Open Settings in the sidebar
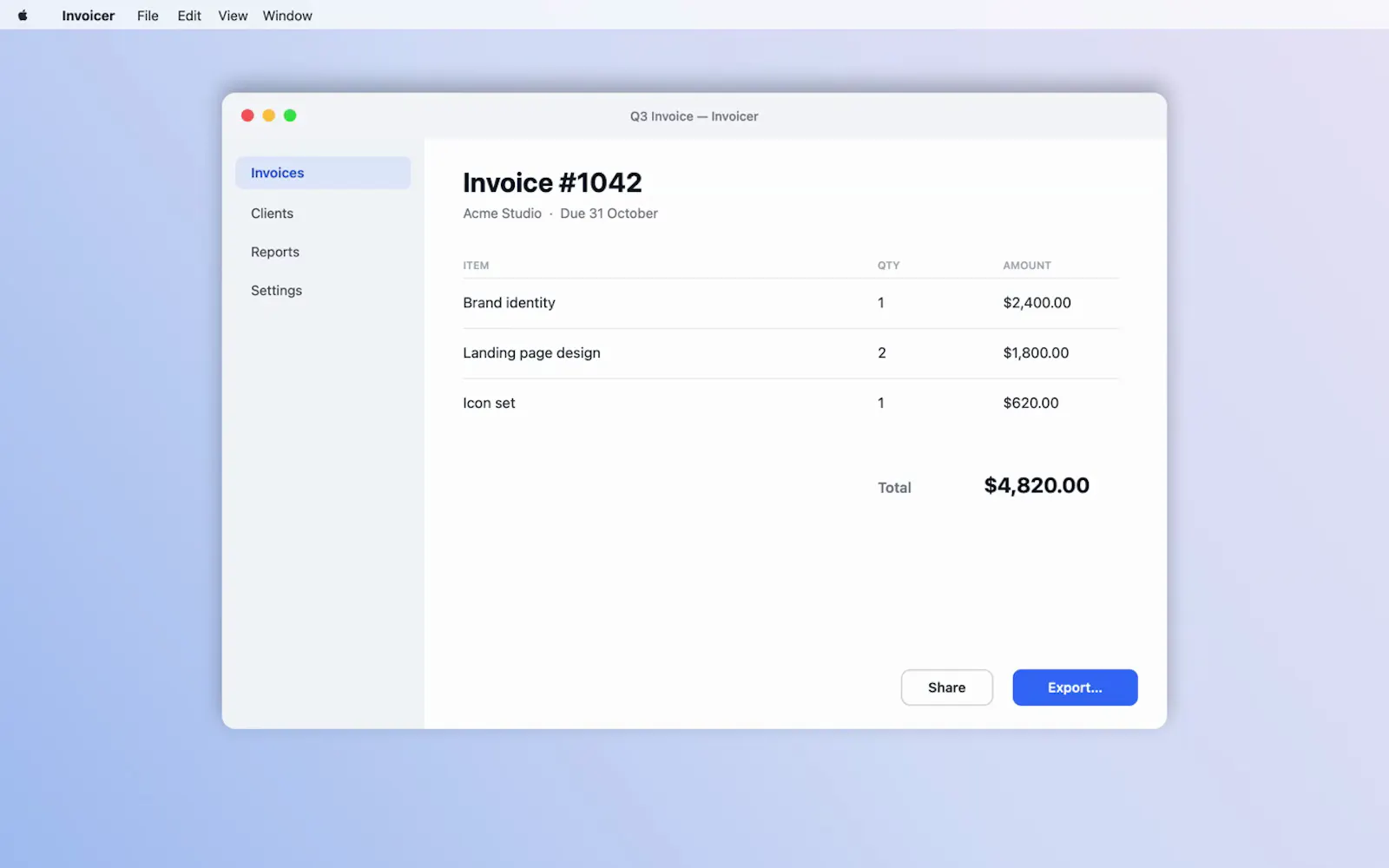This screenshot has height=868, width=1389. pyautogui.click(x=323, y=291)
